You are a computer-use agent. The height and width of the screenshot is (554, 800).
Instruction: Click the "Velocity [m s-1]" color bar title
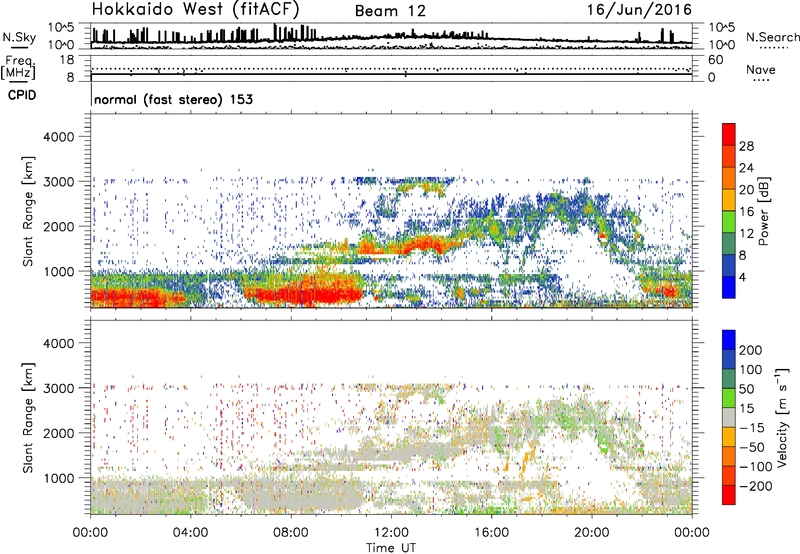(781, 417)
